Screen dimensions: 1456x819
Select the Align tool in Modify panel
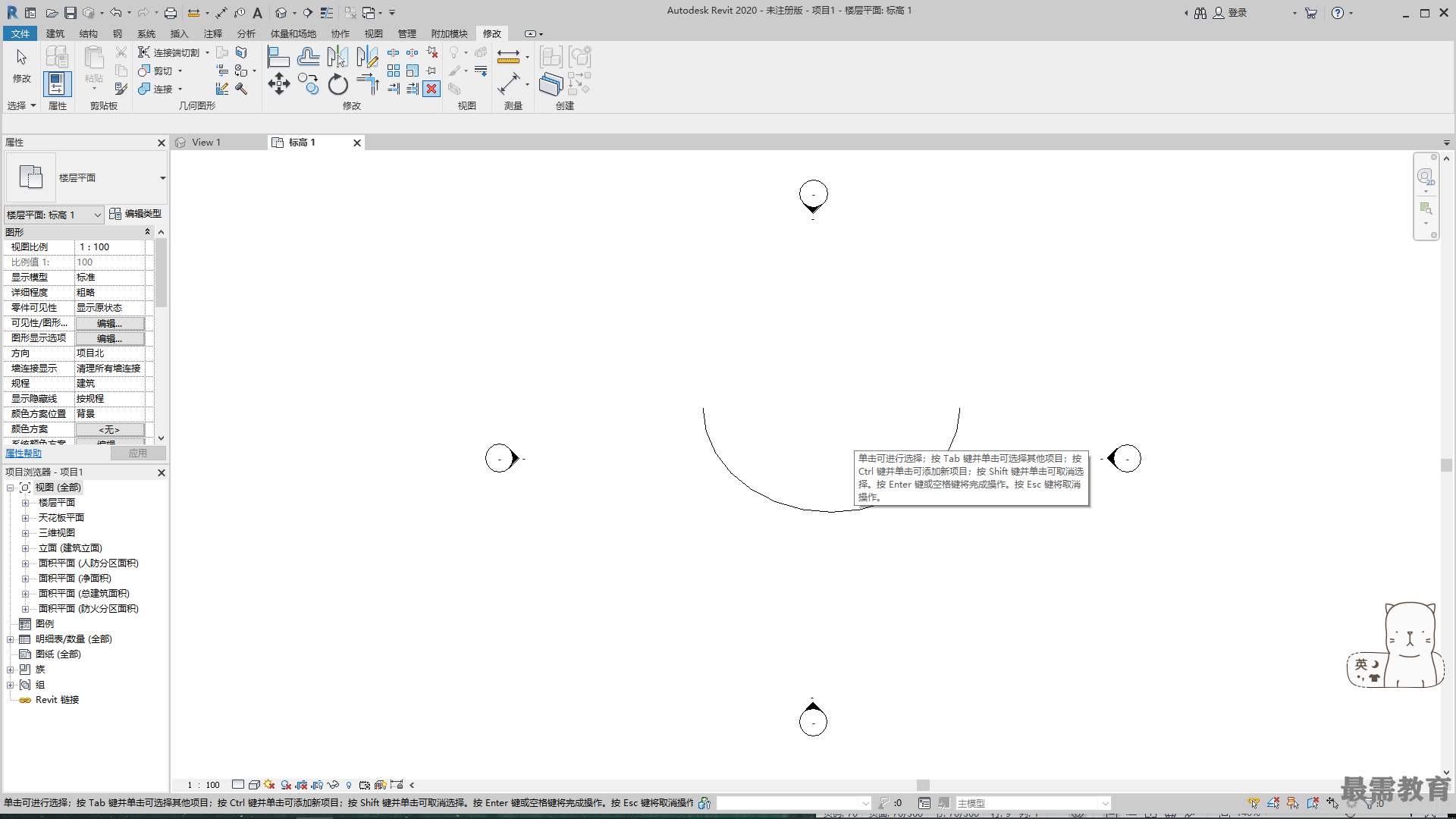pyautogui.click(x=278, y=57)
